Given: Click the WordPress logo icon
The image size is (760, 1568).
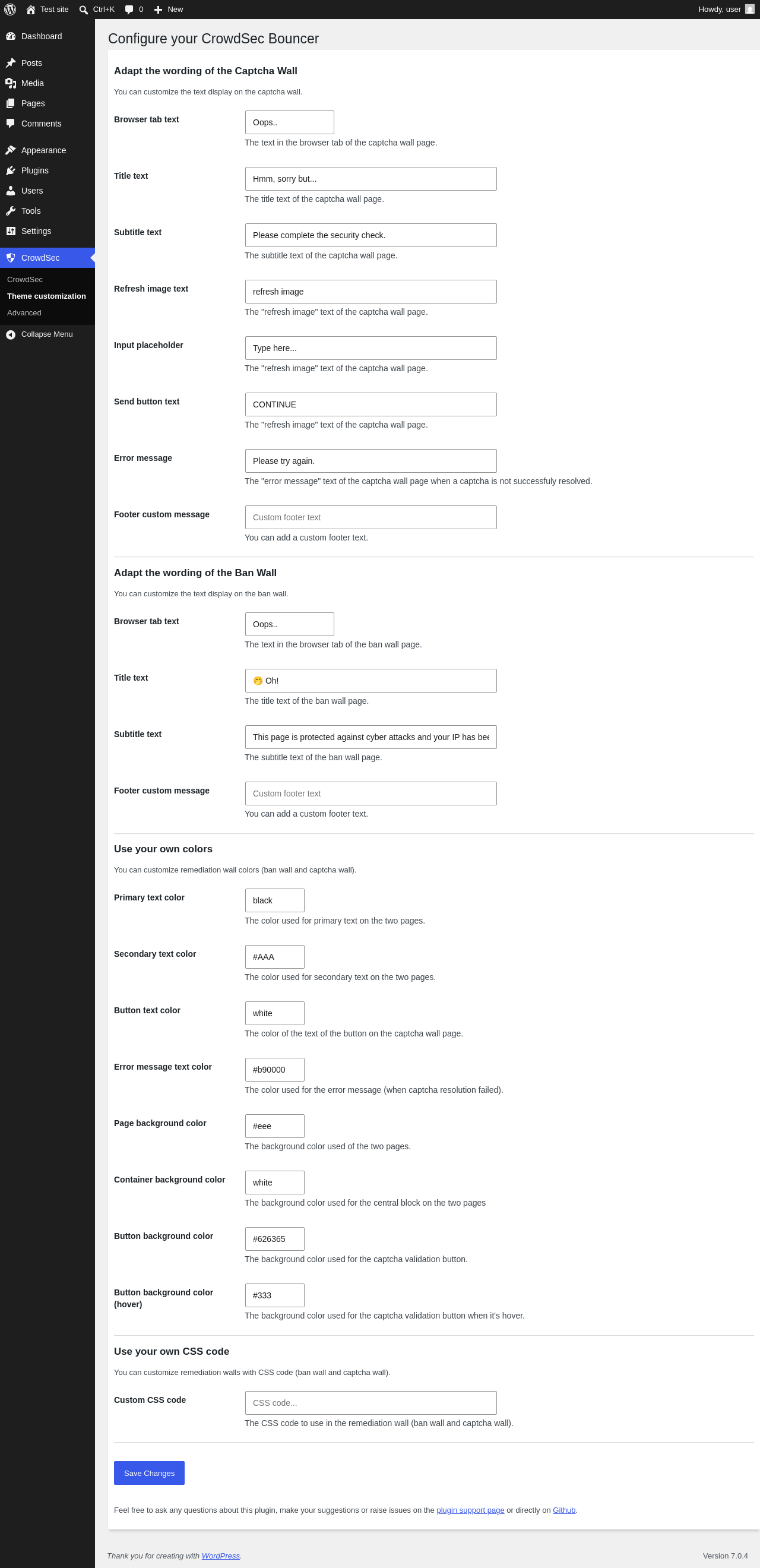Looking at the screenshot, I should 9,9.
